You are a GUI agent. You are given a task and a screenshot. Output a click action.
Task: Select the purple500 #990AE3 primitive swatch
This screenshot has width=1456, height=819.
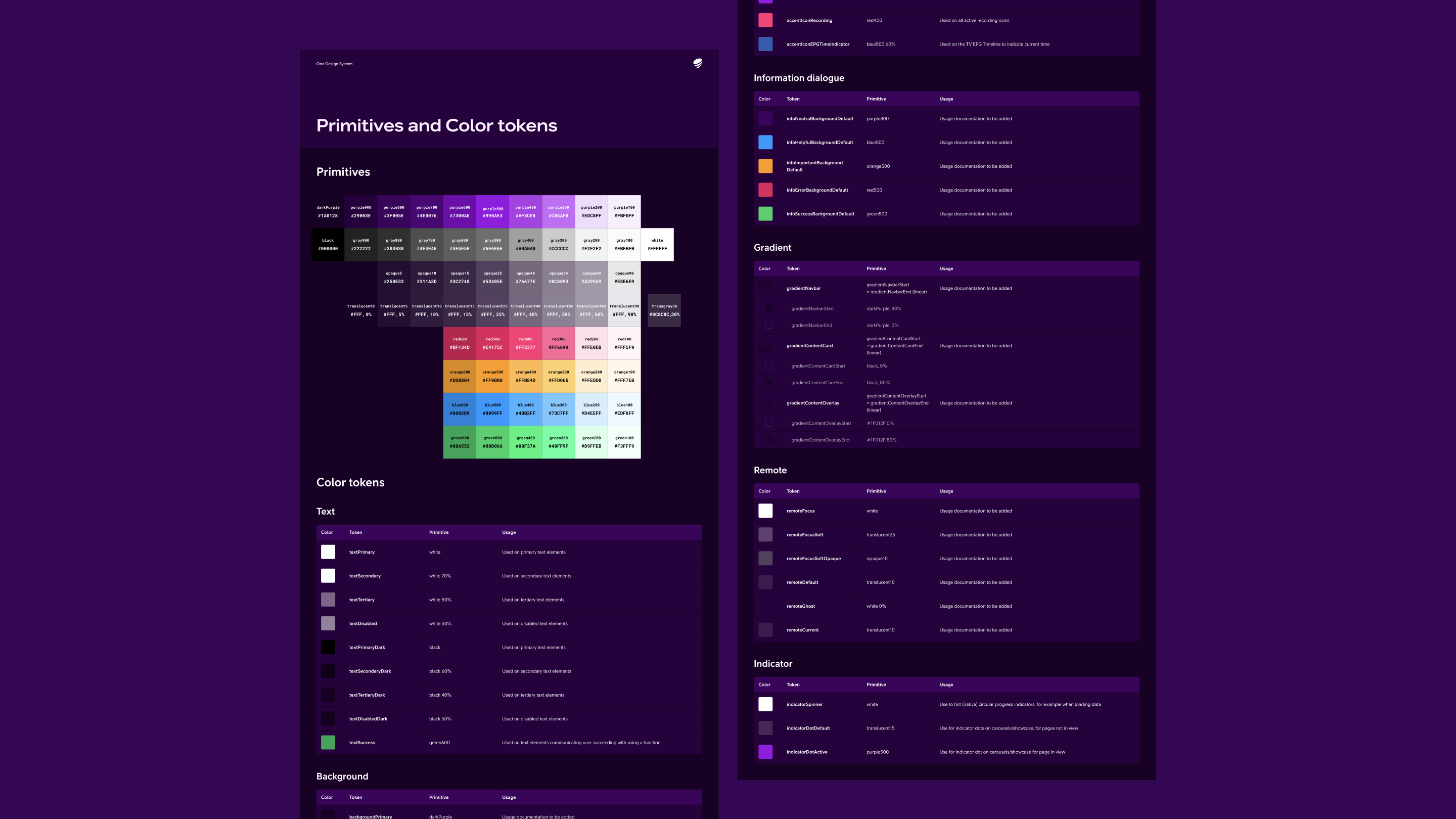click(x=492, y=212)
